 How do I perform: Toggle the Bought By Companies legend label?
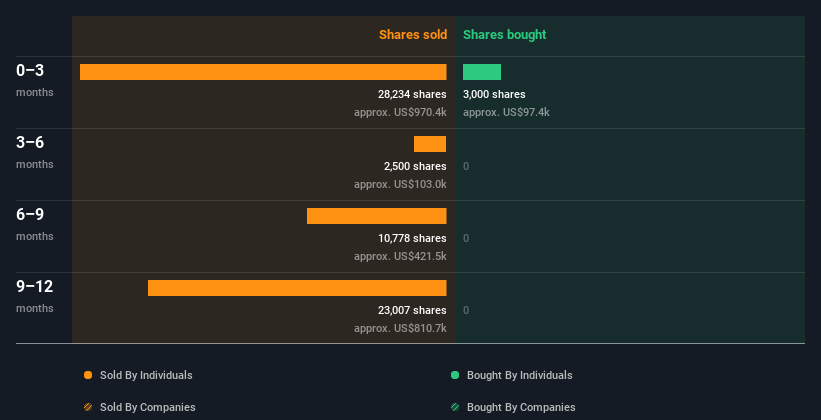point(521,407)
